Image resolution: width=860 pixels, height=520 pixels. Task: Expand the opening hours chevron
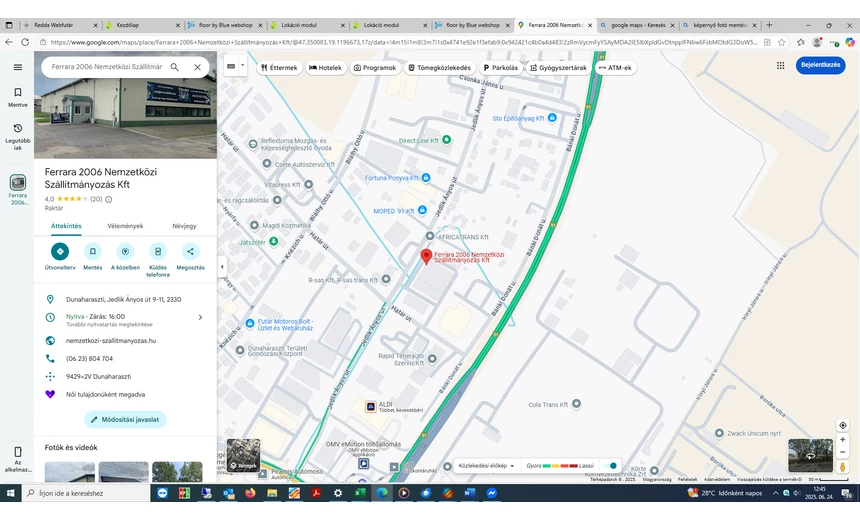click(x=200, y=317)
